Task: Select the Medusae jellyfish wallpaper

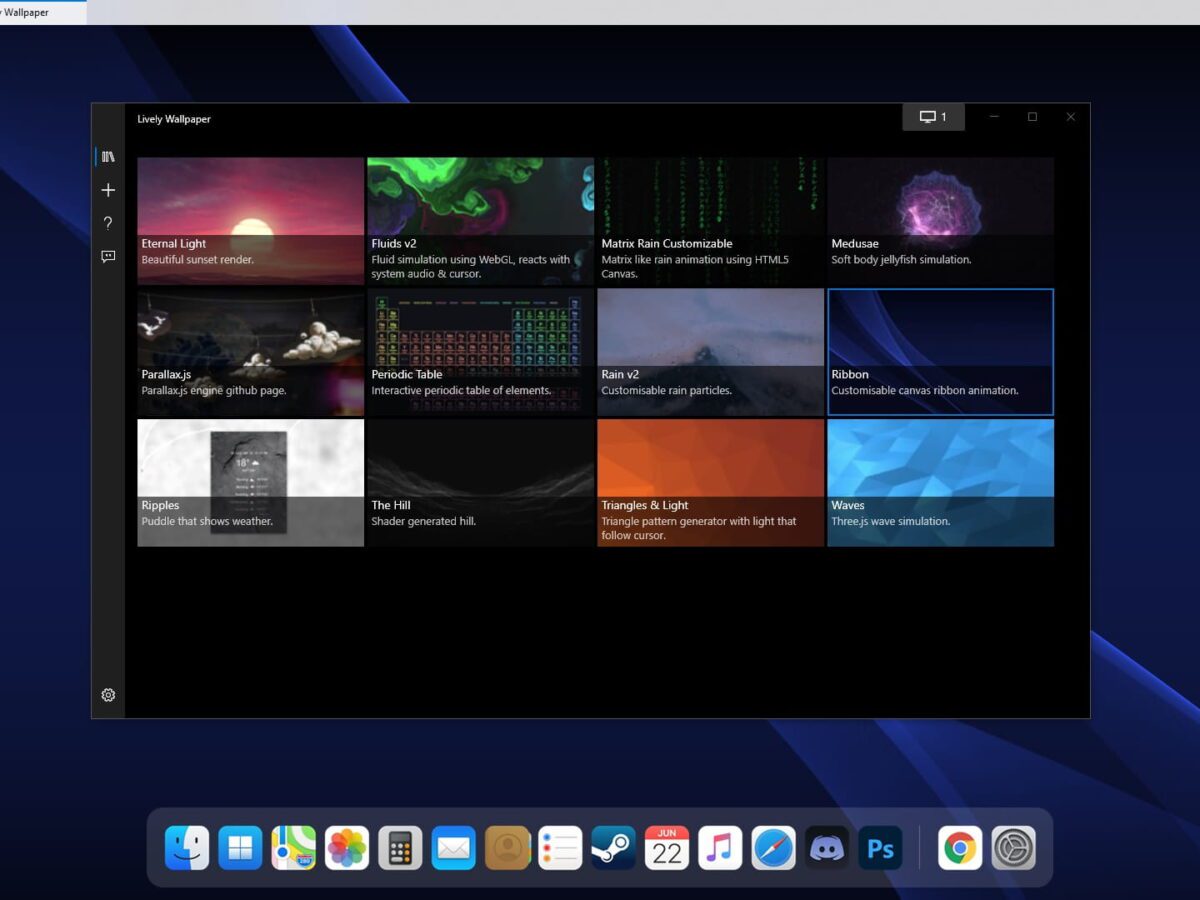Action: tap(940, 220)
